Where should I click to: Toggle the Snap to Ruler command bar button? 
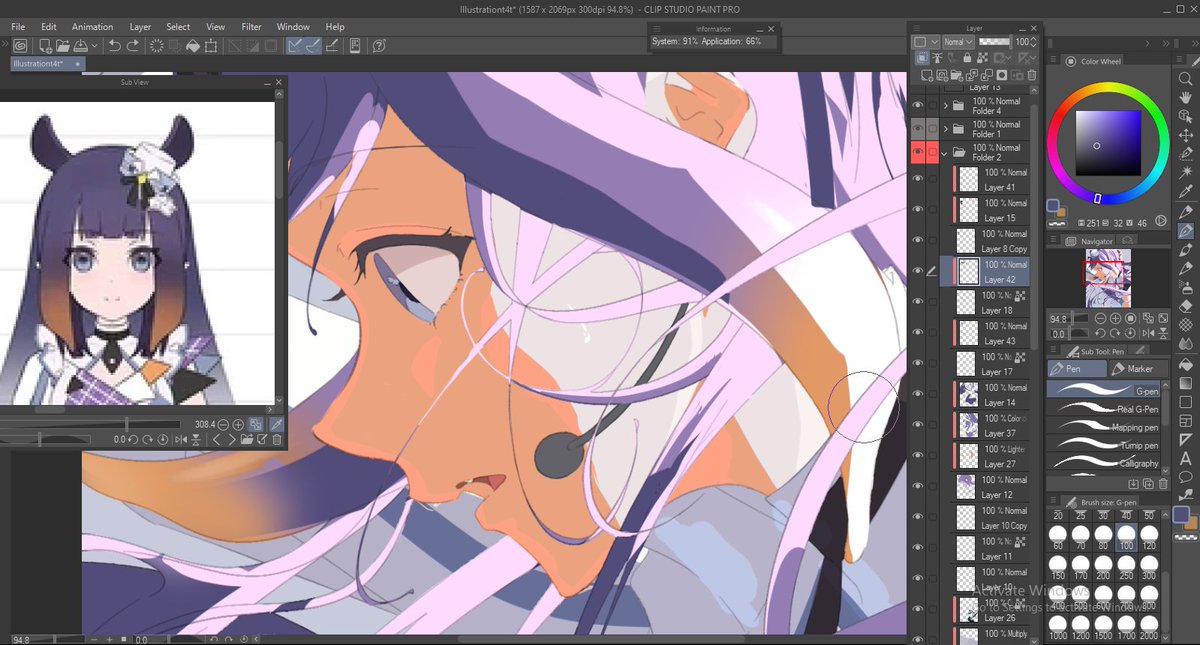pos(295,45)
